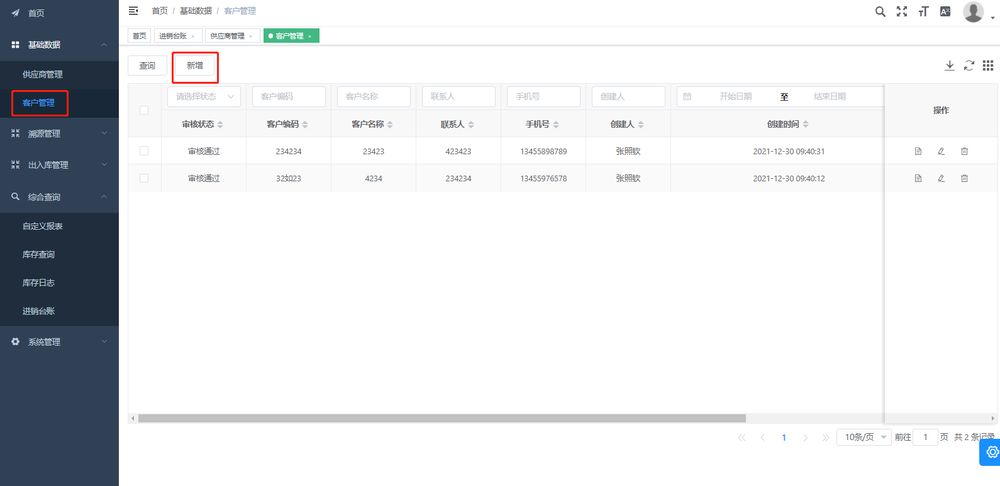Open the 10条/页 page size dropdown
The height and width of the screenshot is (486, 1000).
pos(863,437)
